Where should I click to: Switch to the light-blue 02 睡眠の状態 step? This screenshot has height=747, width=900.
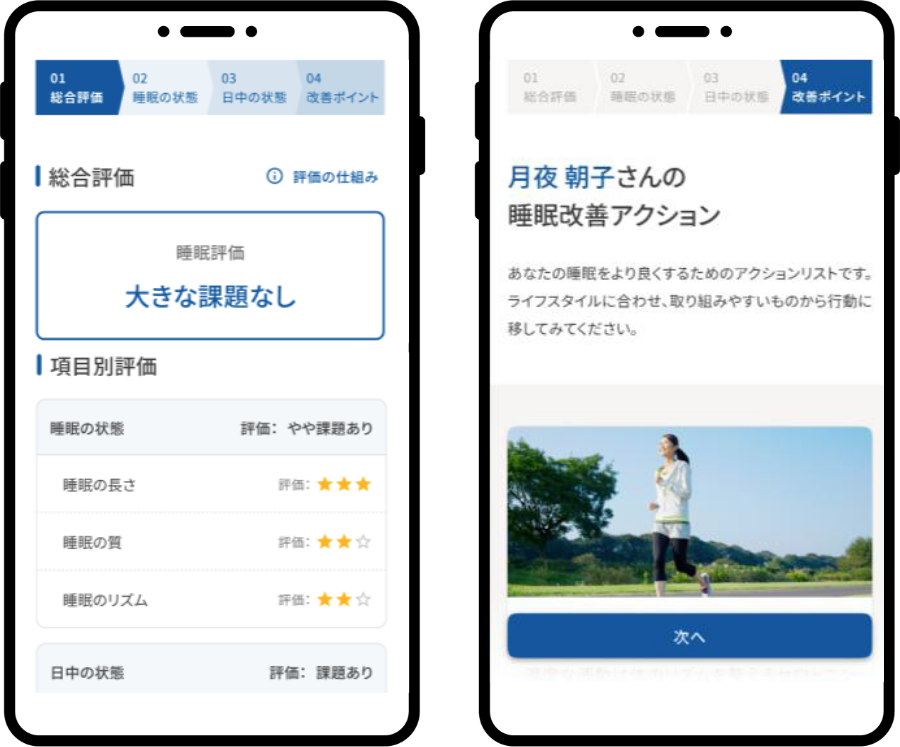[165, 88]
